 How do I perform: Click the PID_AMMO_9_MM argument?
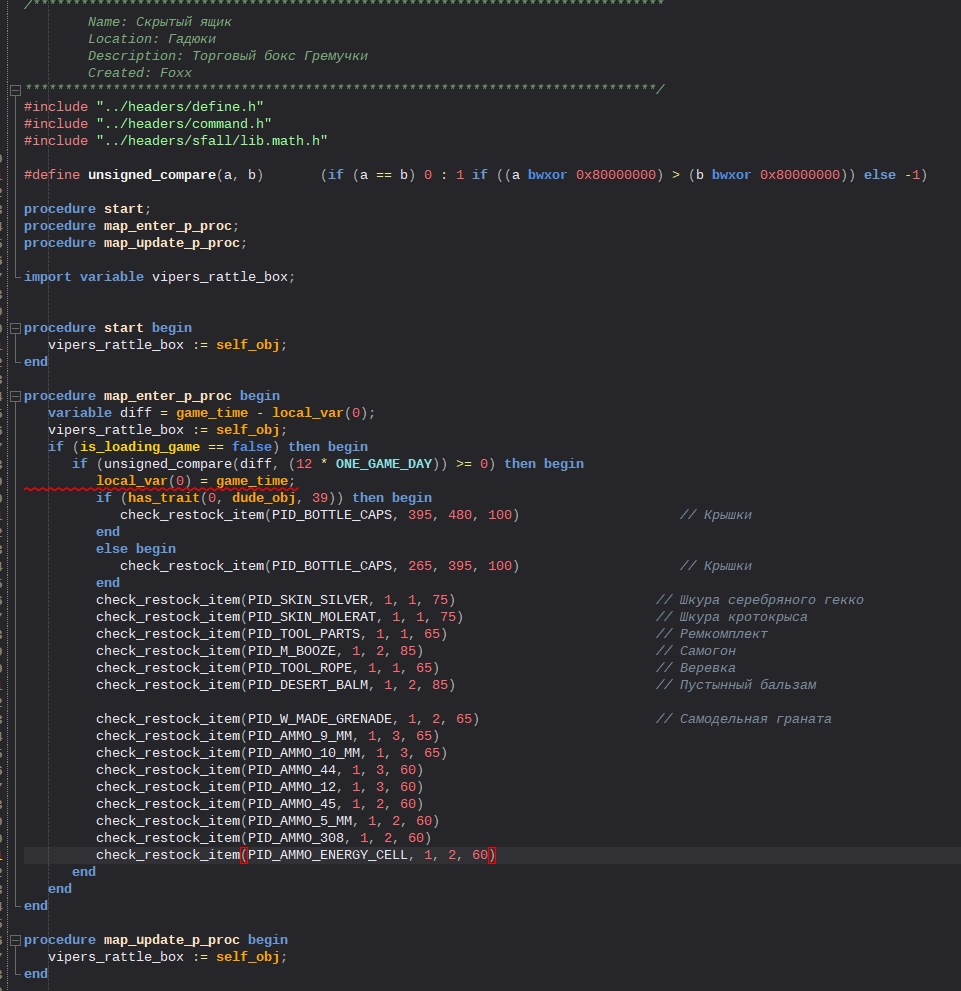[x=299, y=738]
